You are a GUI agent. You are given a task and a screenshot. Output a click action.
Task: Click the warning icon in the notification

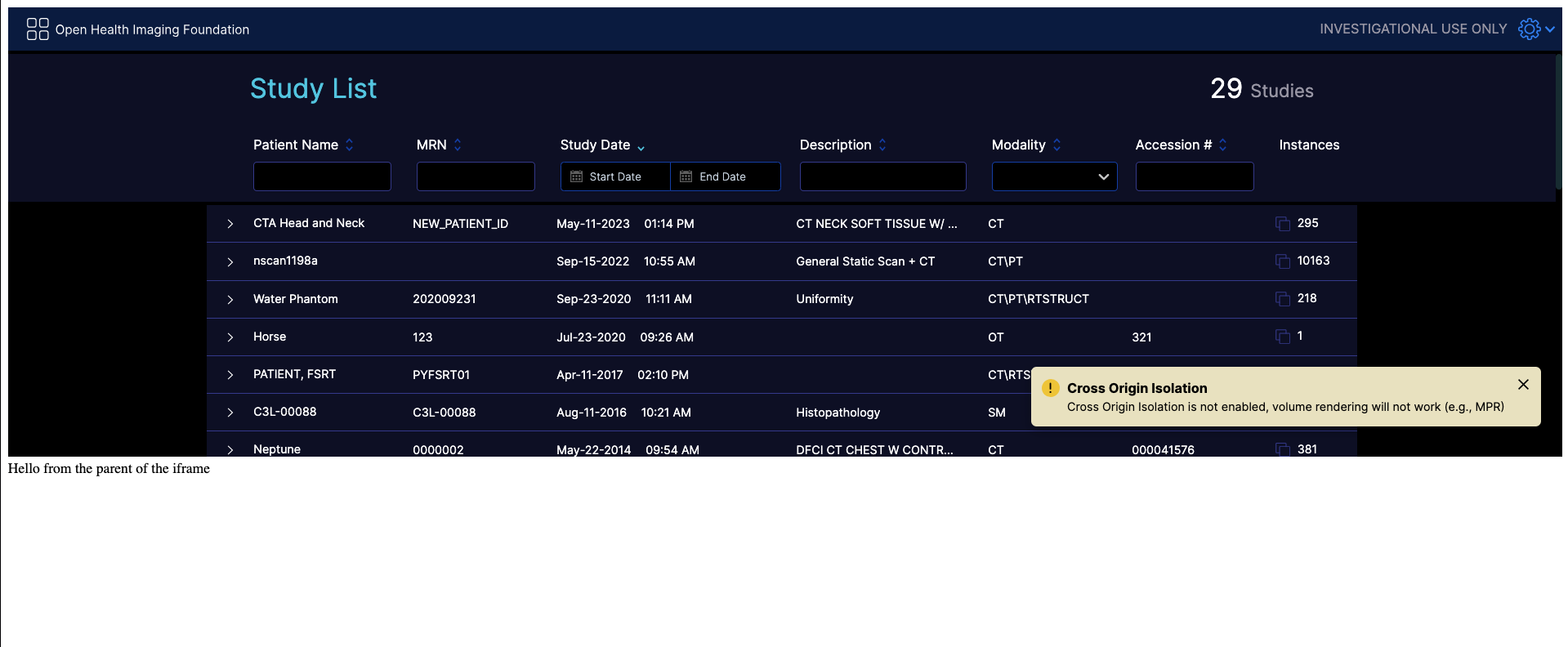click(x=1050, y=389)
